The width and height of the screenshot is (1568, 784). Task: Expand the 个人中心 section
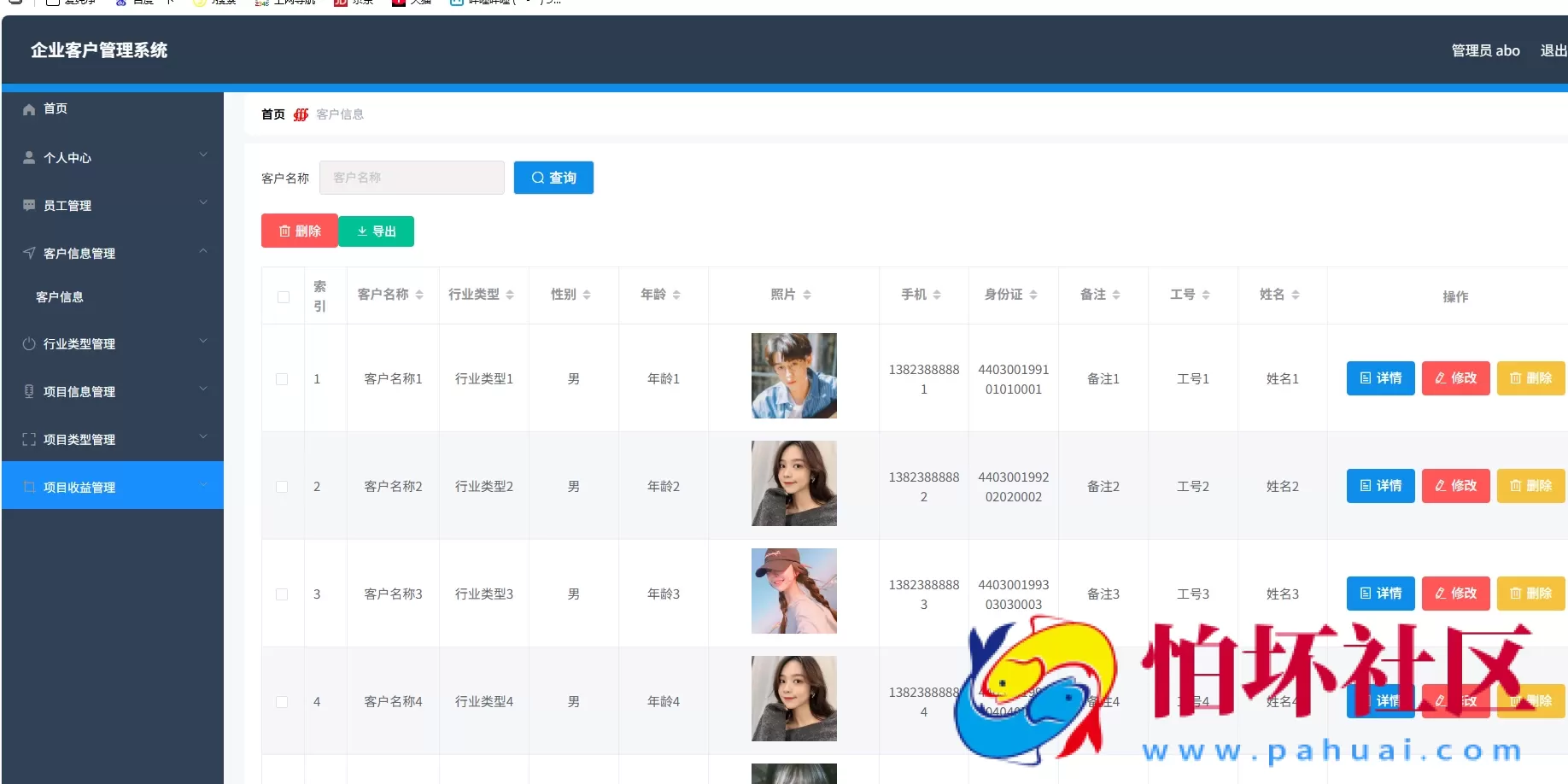pos(203,155)
